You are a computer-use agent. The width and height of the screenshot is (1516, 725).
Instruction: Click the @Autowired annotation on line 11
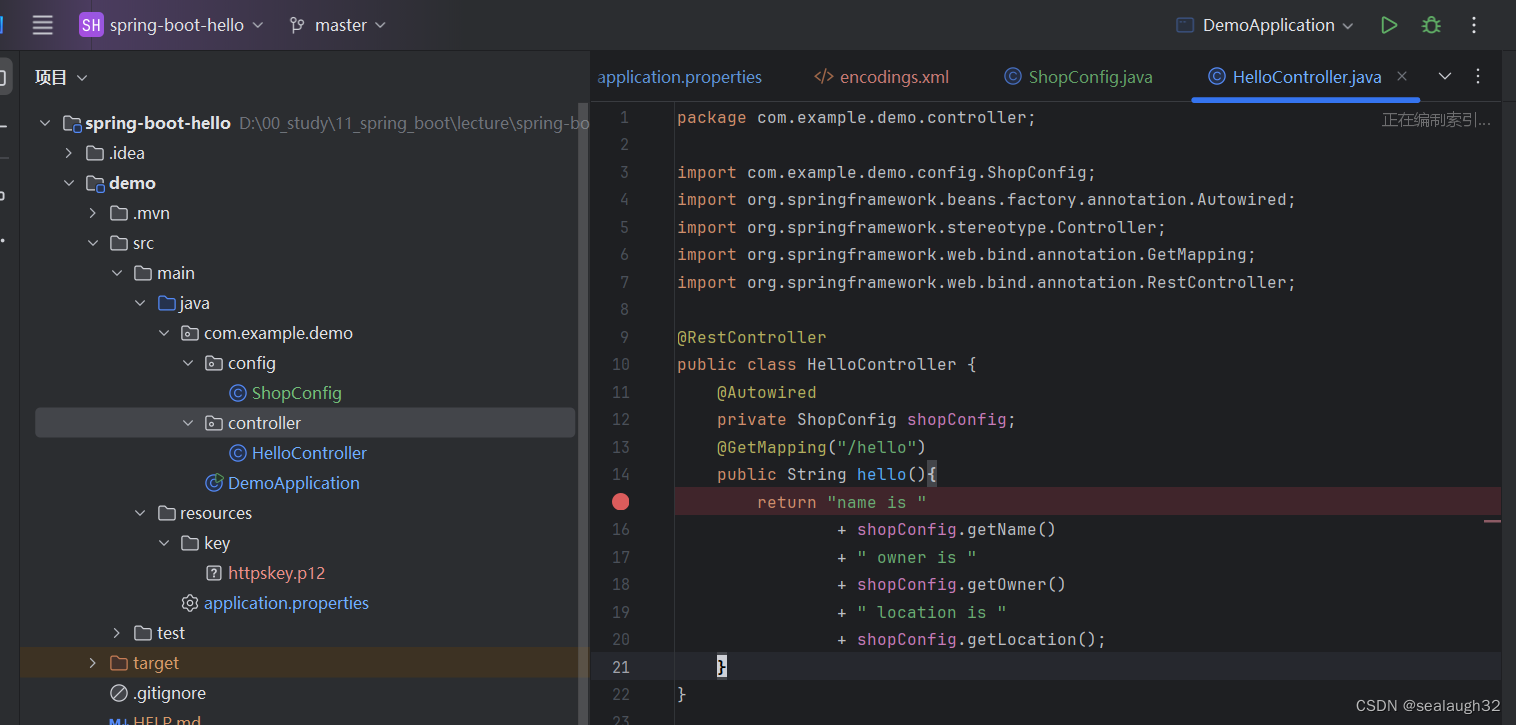pyautogui.click(x=766, y=392)
